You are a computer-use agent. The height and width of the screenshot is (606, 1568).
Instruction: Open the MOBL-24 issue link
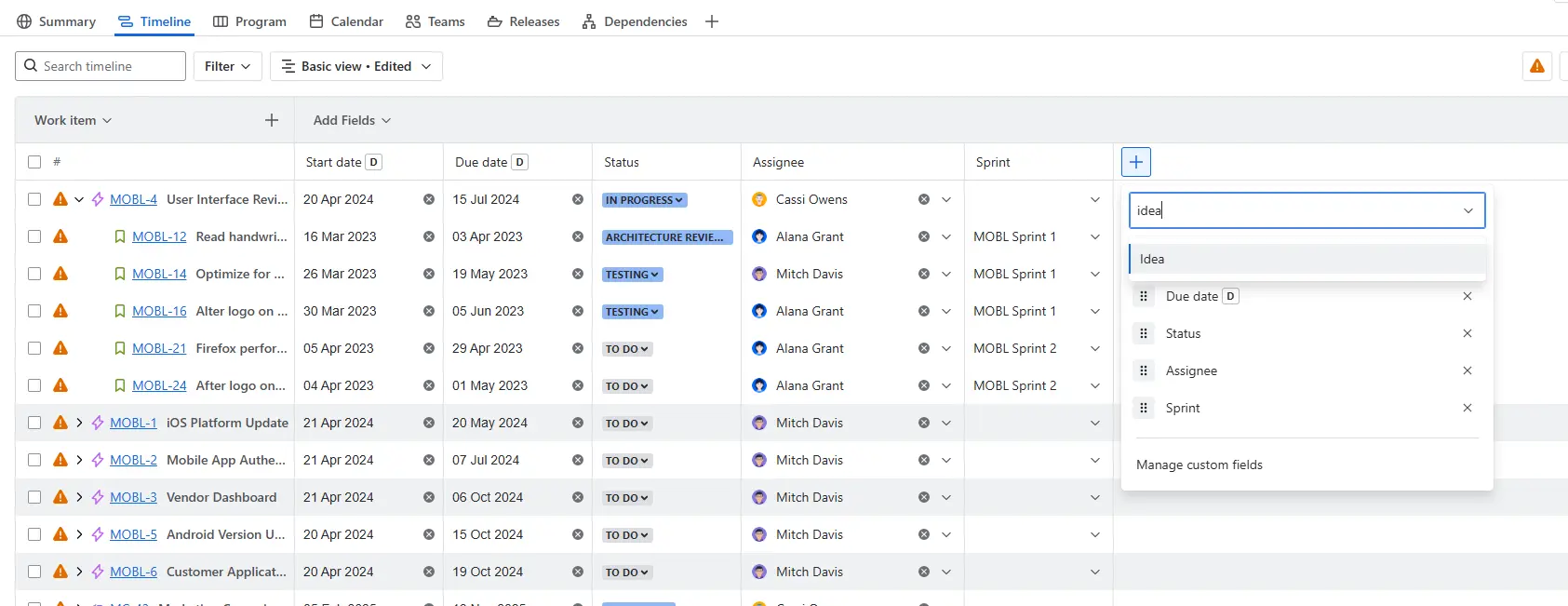point(159,385)
